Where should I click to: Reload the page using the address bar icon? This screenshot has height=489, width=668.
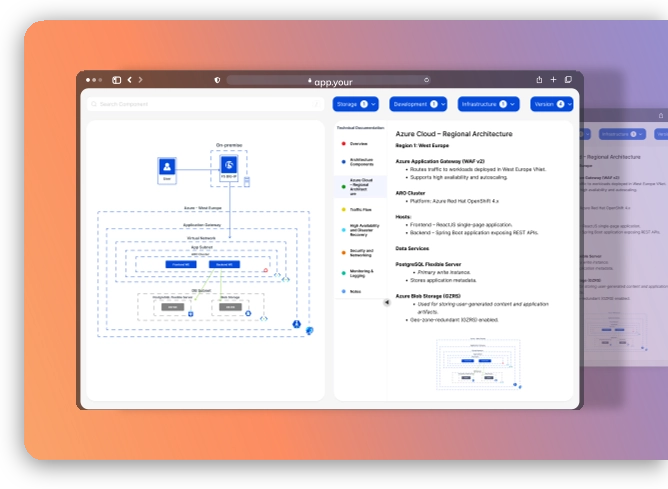pyautogui.click(x=426, y=80)
